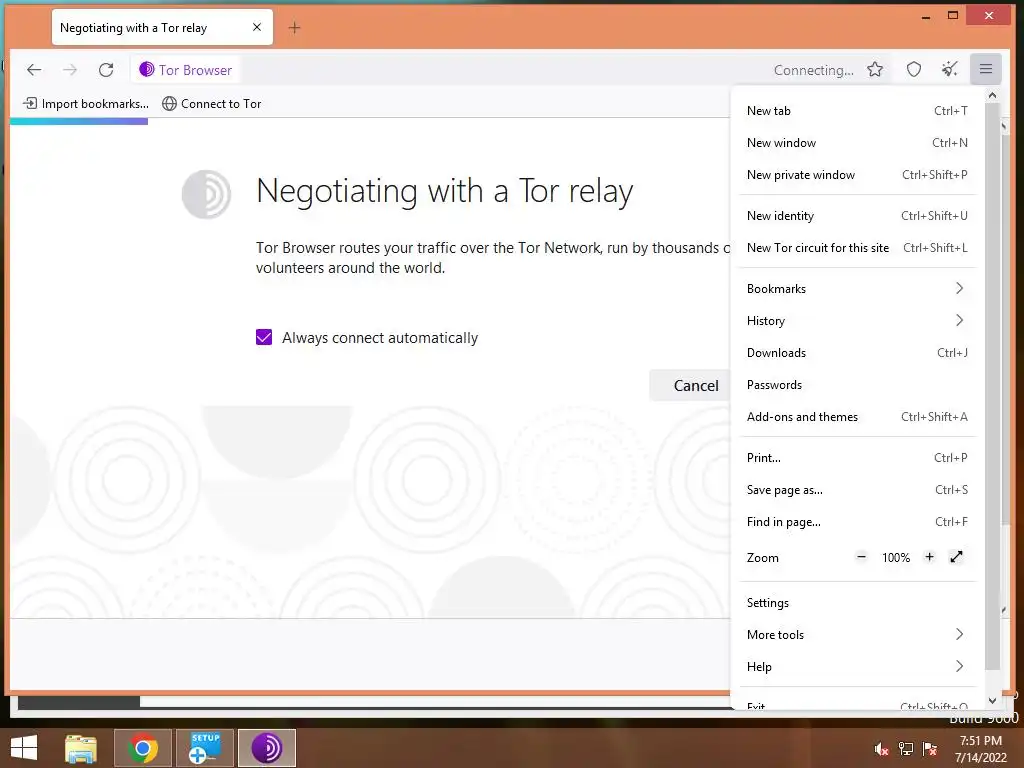
Task: Expand the Bookmarks submenu
Action: (857, 289)
